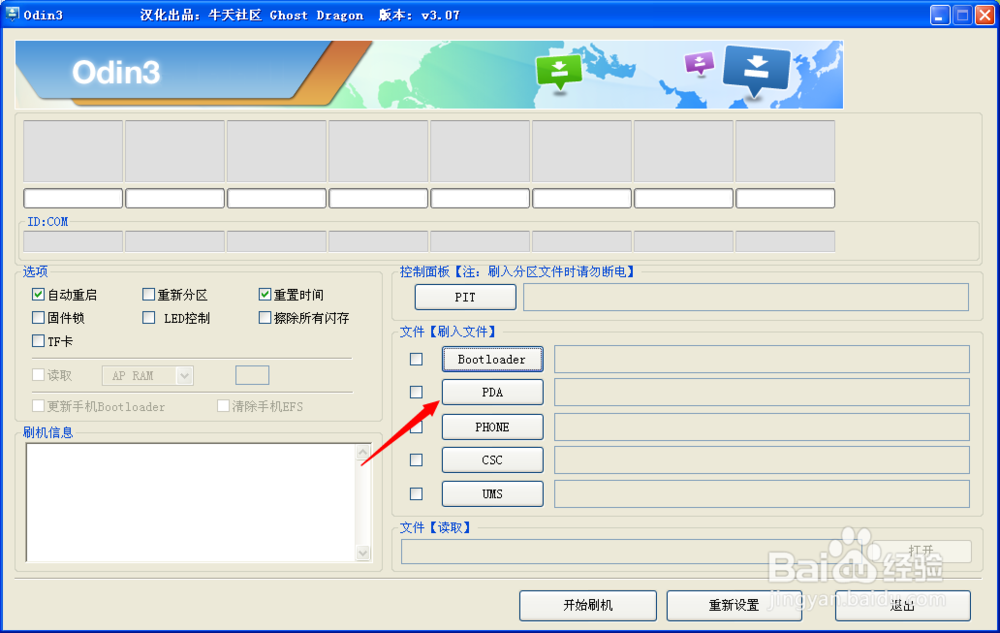The image size is (1000, 633).
Task: Click the blue download bubble in banner
Action: click(x=756, y=71)
